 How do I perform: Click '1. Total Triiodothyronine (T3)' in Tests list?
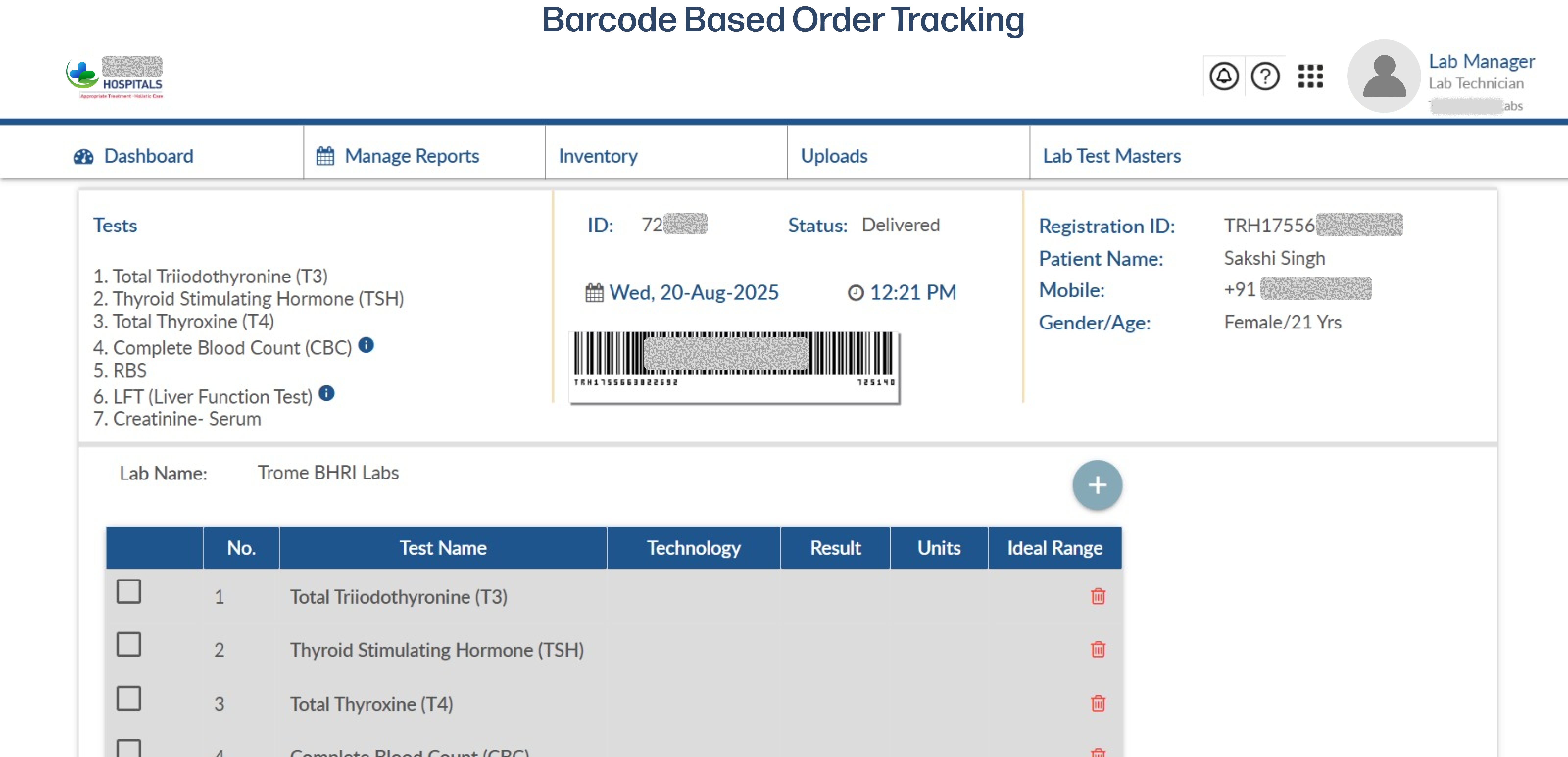click(211, 277)
